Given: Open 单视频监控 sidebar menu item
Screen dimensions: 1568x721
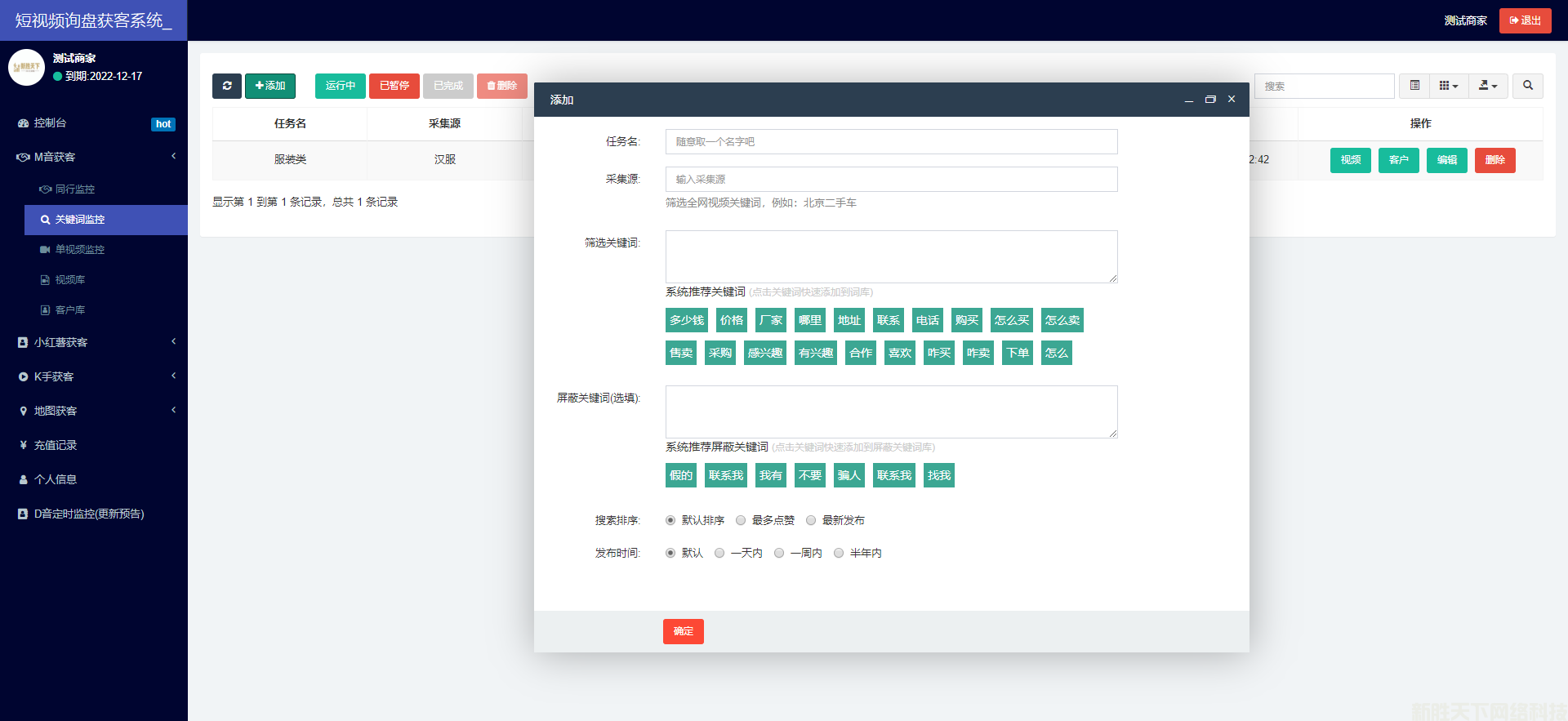Looking at the screenshot, I should coord(79,250).
